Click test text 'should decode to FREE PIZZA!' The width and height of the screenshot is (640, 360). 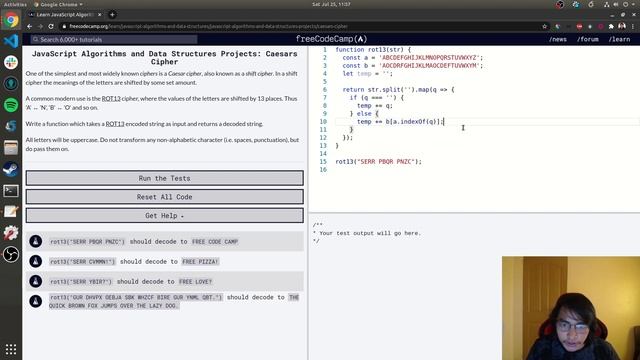click(x=169, y=261)
